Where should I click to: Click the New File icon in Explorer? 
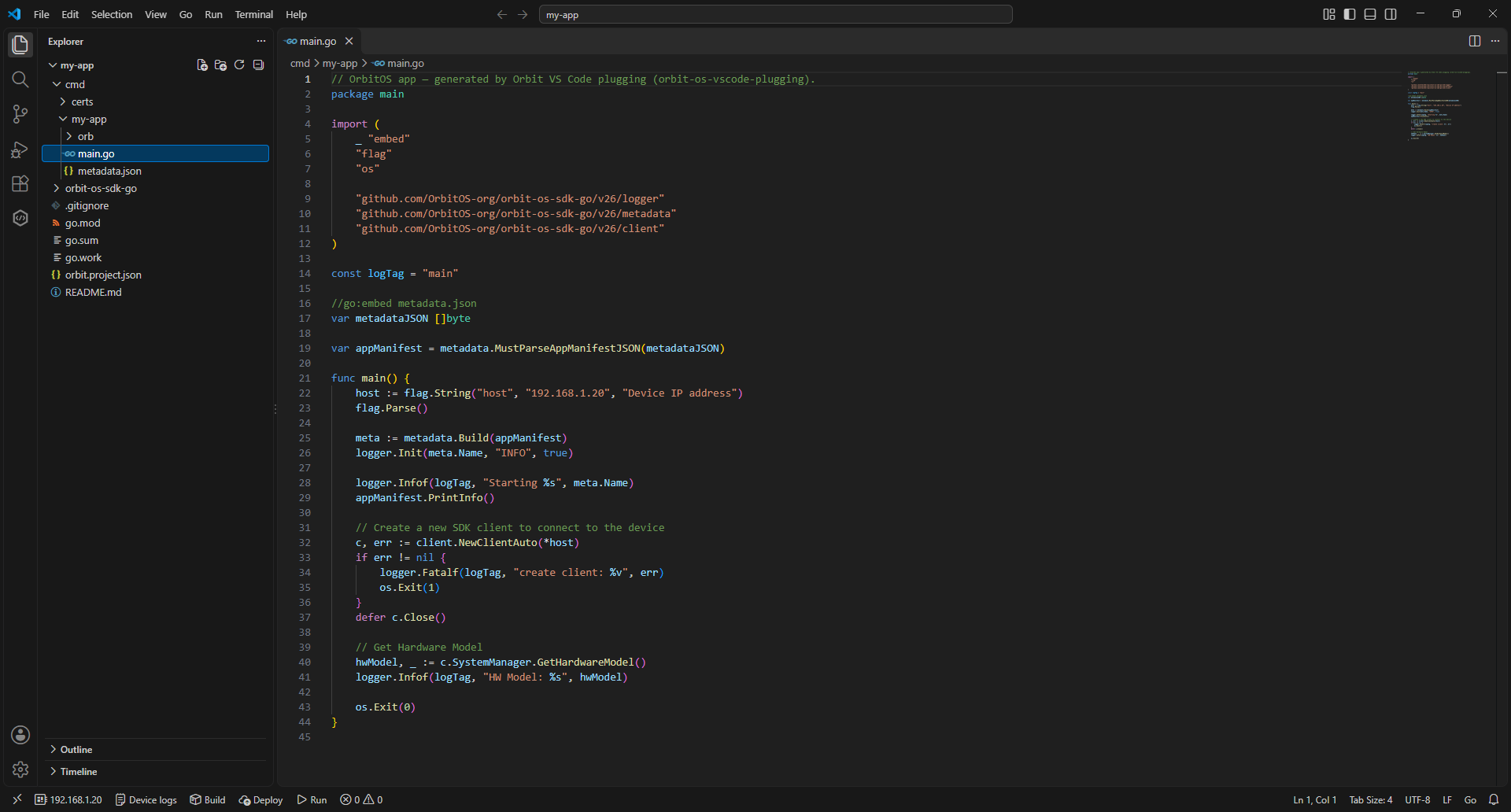pyautogui.click(x=202, y=65)
